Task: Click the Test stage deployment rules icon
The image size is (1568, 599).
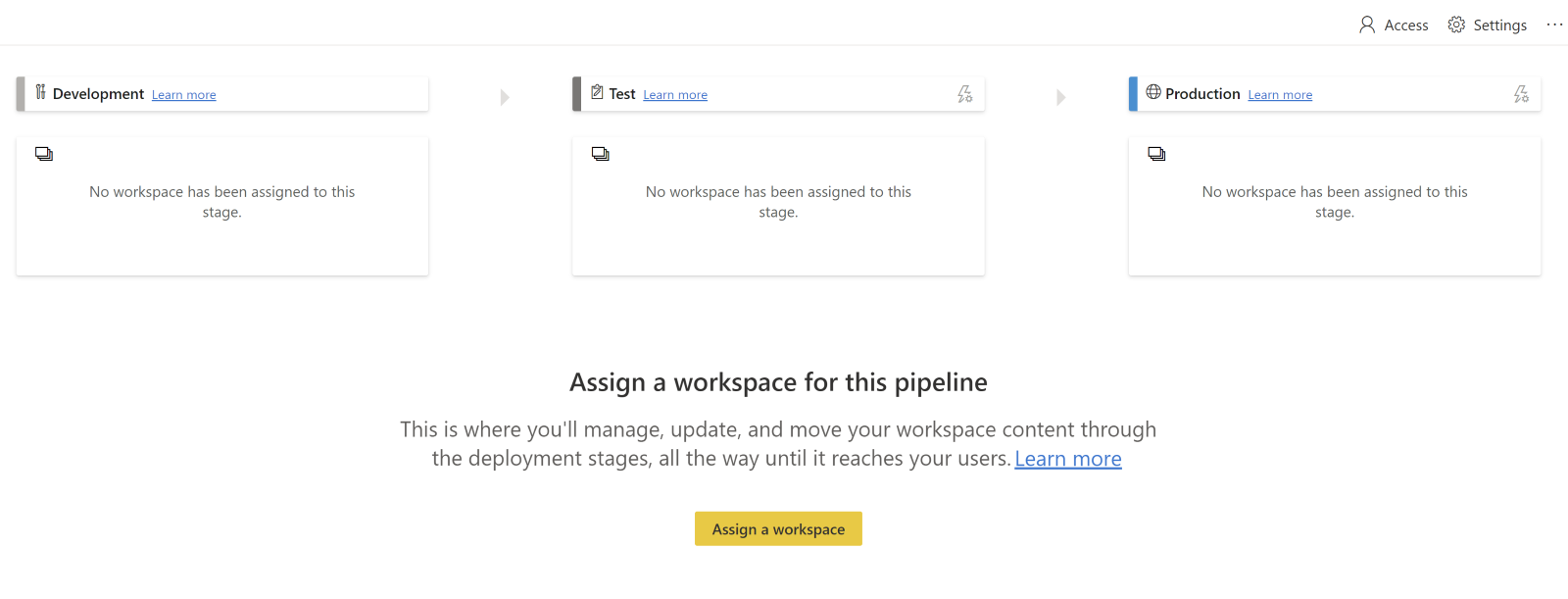Action: 965,94
